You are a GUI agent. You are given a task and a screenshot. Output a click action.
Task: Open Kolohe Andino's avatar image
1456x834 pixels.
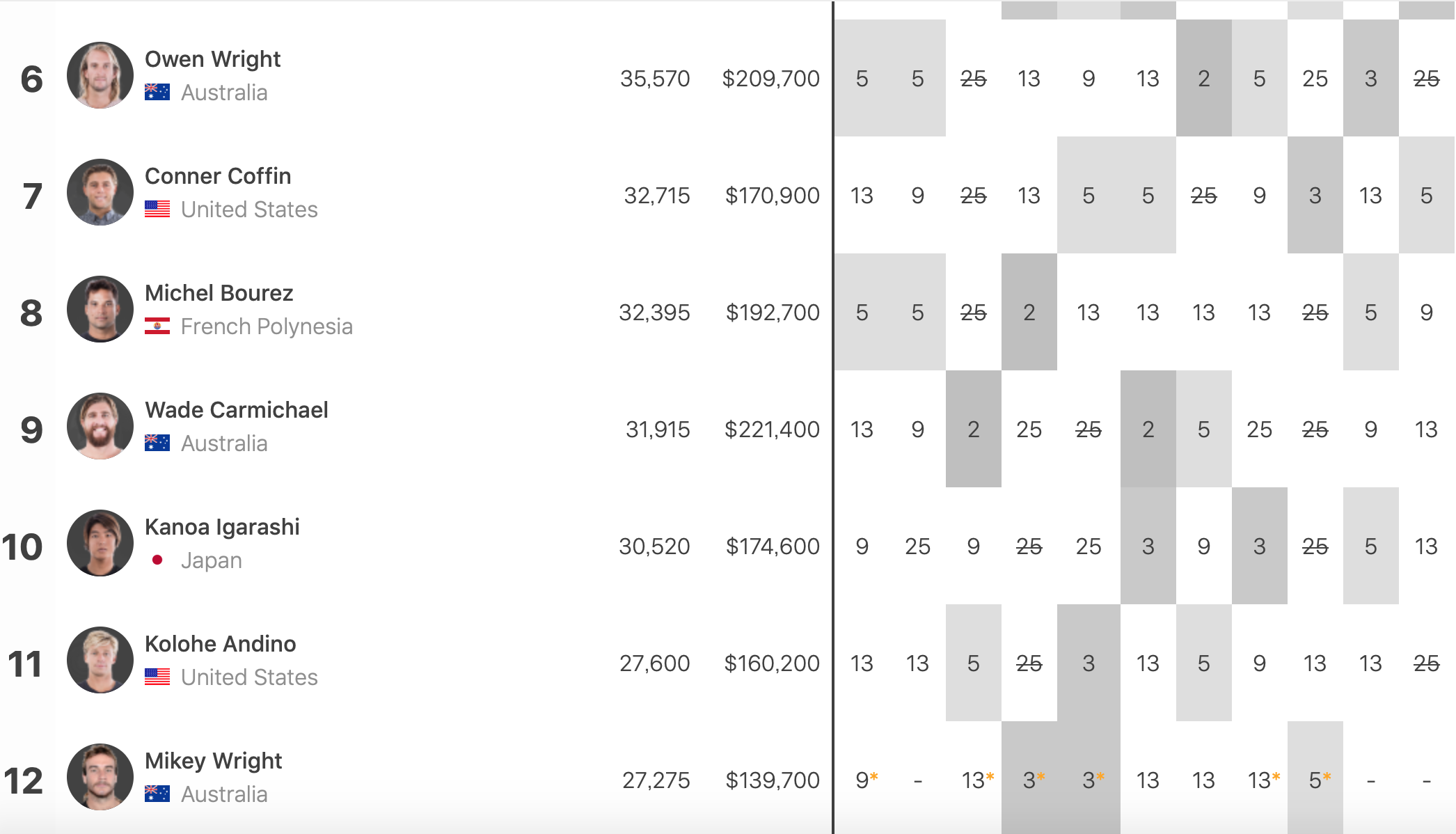click(100, 660)
